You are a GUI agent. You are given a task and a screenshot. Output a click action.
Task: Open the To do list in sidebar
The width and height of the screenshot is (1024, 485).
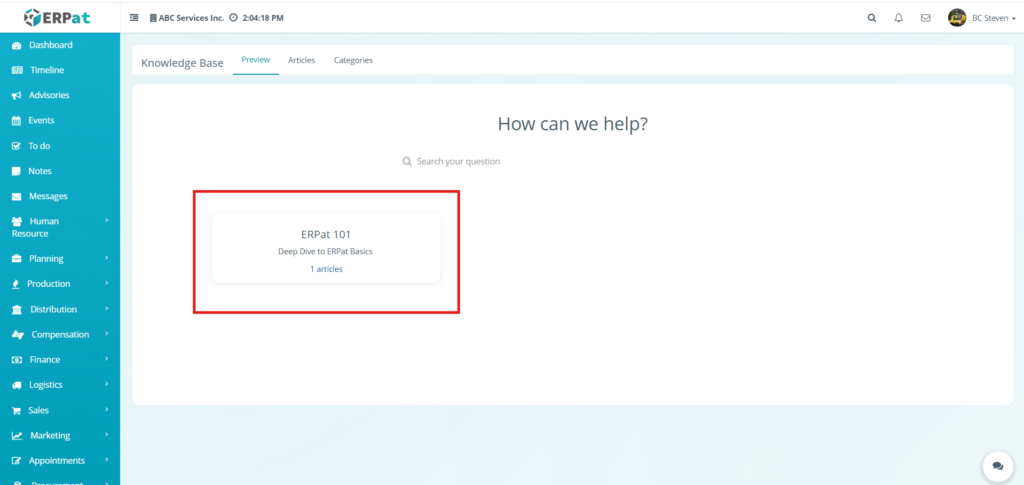39,146
